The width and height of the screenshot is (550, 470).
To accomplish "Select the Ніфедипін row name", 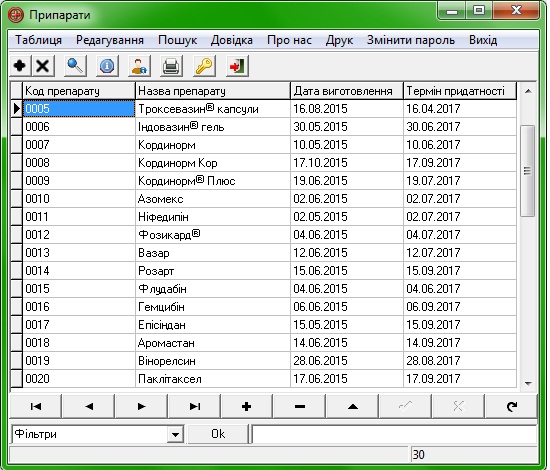I will pyautogui.click(x=213, y=217).
